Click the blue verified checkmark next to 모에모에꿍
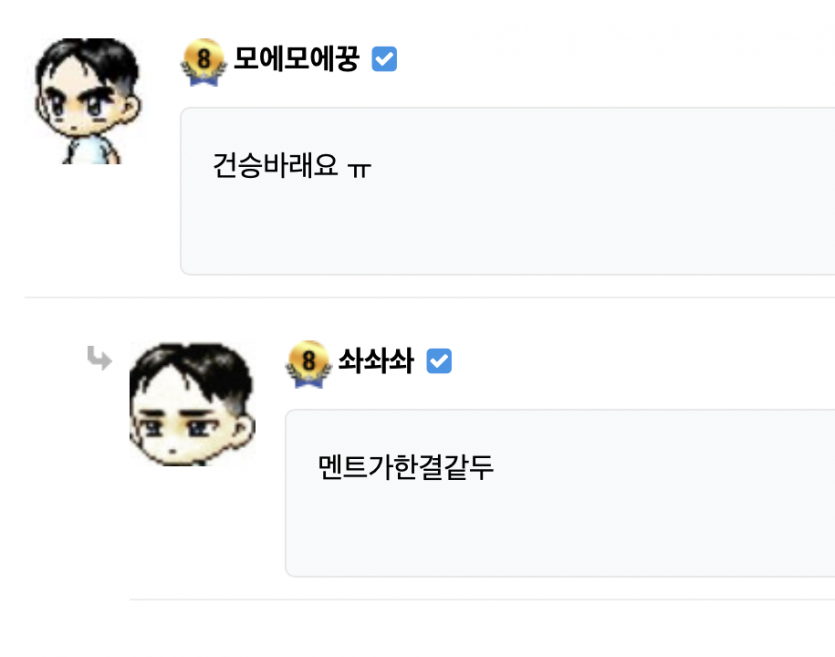This screenshot has height=657, width=835. [x=384, y=60]
